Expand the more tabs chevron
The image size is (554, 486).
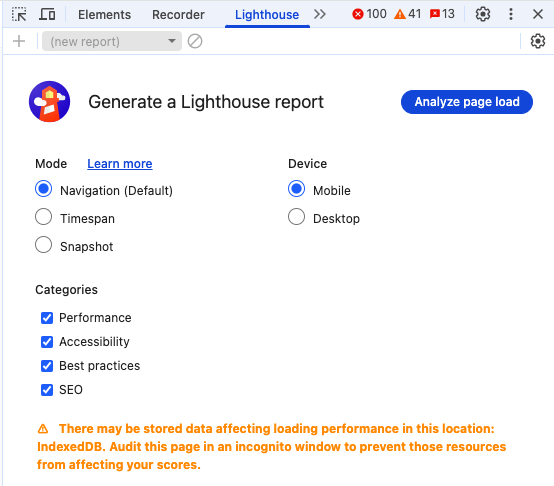click(x=320, y=14)
